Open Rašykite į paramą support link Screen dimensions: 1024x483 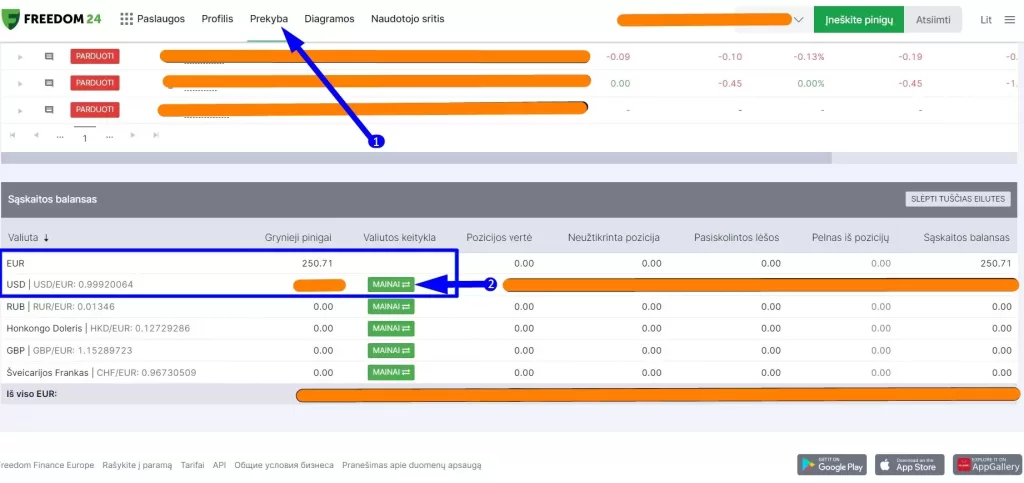tap(137, 465)
